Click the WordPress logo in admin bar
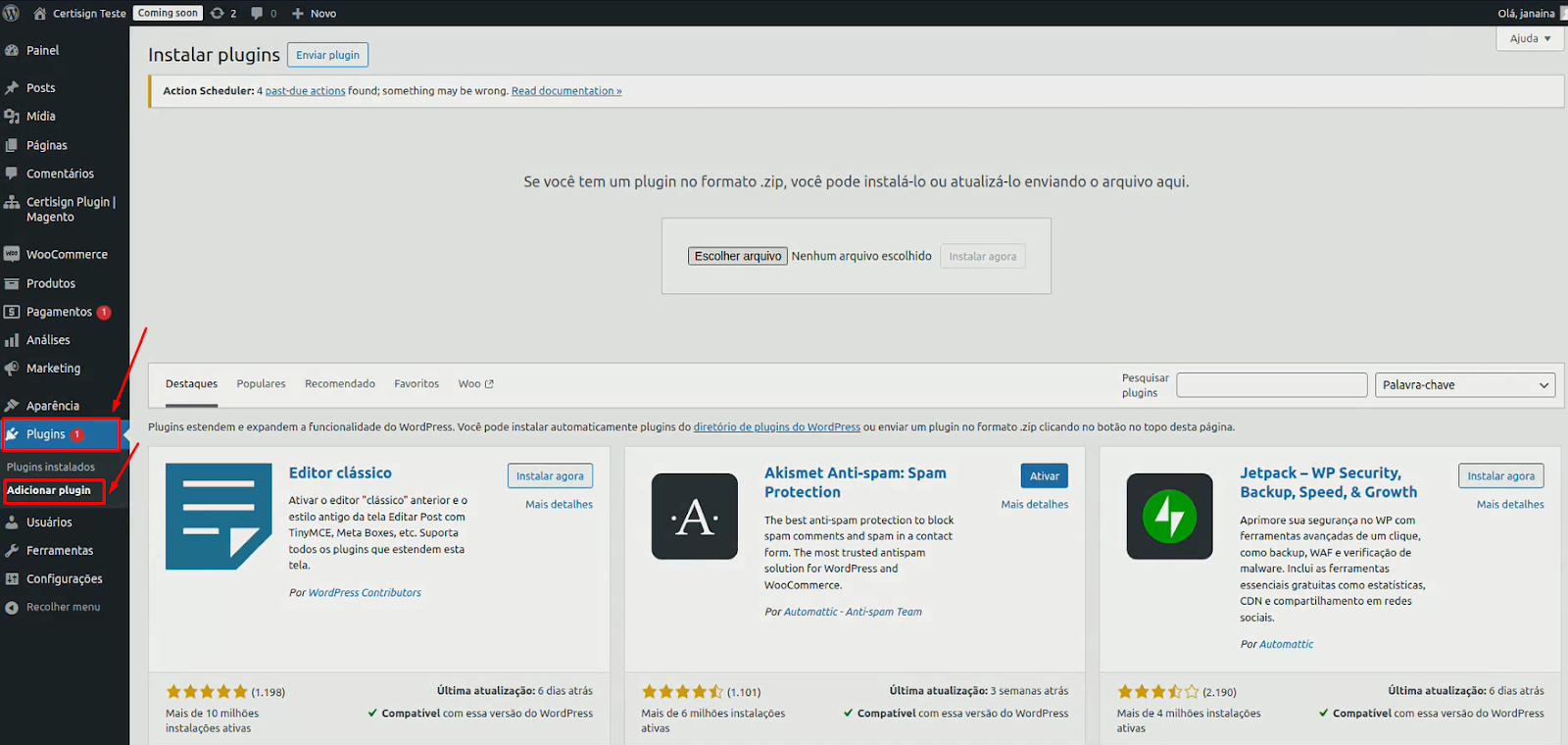The width and height of the screenshot is (1568, 745). click(12, 13)
